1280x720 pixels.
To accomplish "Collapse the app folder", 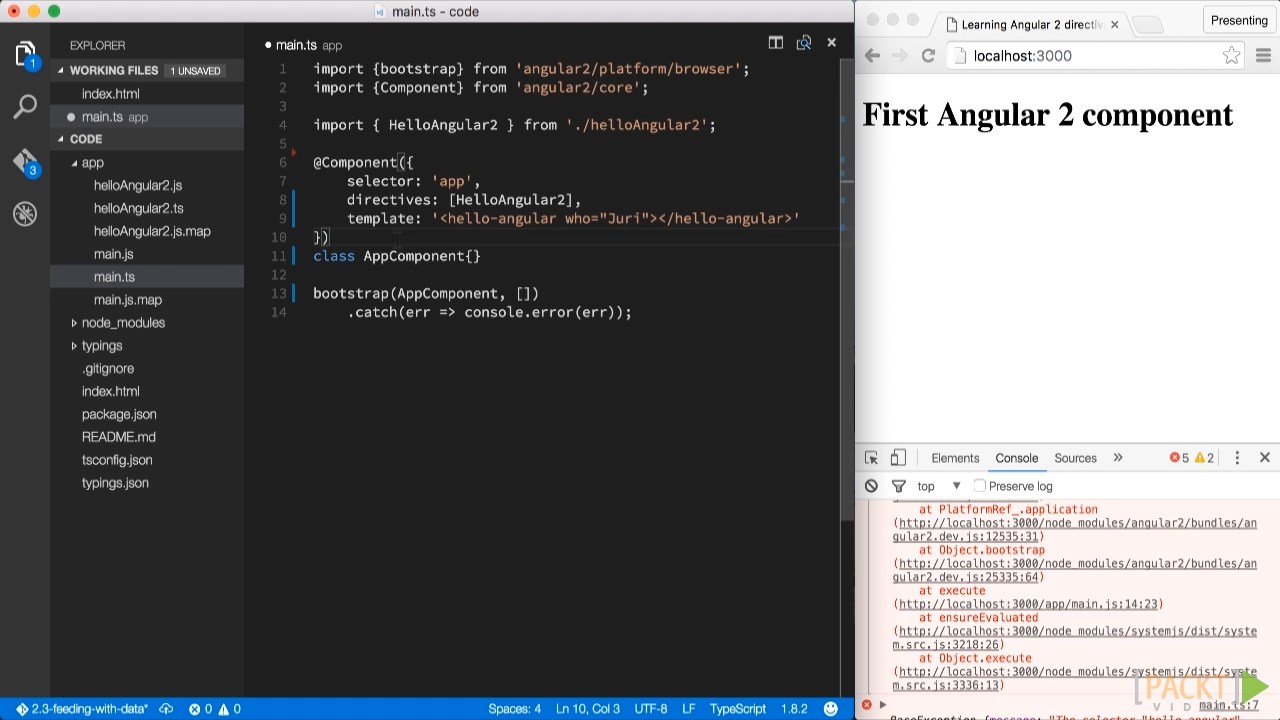I will pyautogui.click(x=74, y=163).
